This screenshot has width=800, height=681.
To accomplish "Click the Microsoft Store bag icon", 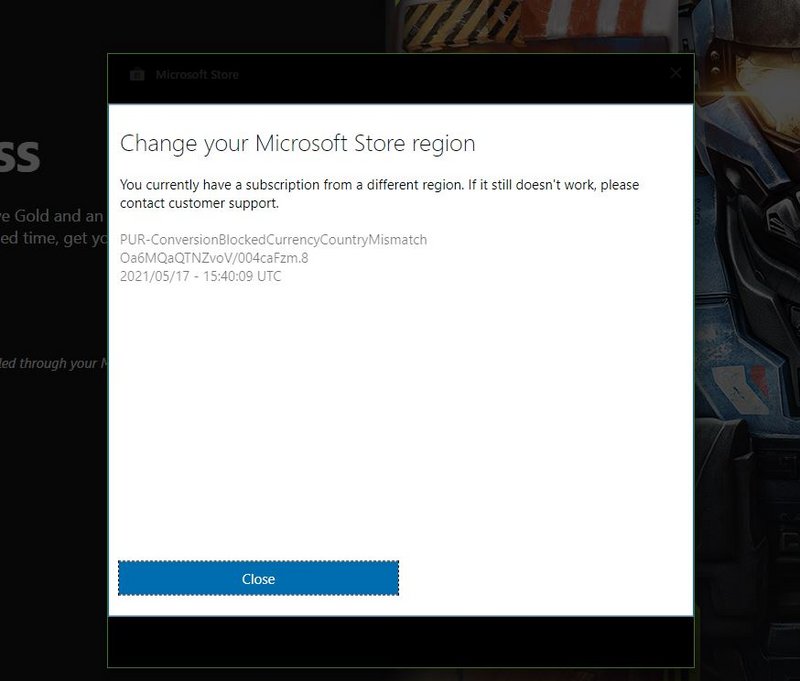I will point(137,74).
